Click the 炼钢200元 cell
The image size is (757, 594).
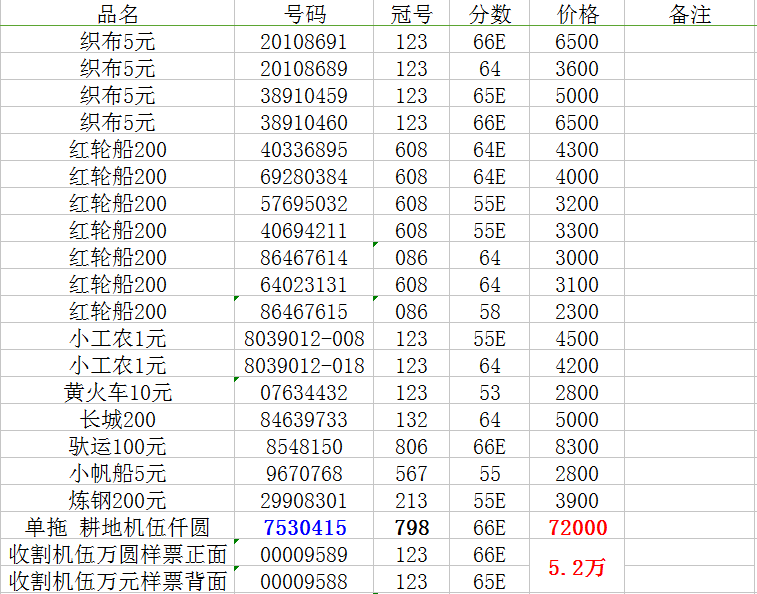coord(117,501)
